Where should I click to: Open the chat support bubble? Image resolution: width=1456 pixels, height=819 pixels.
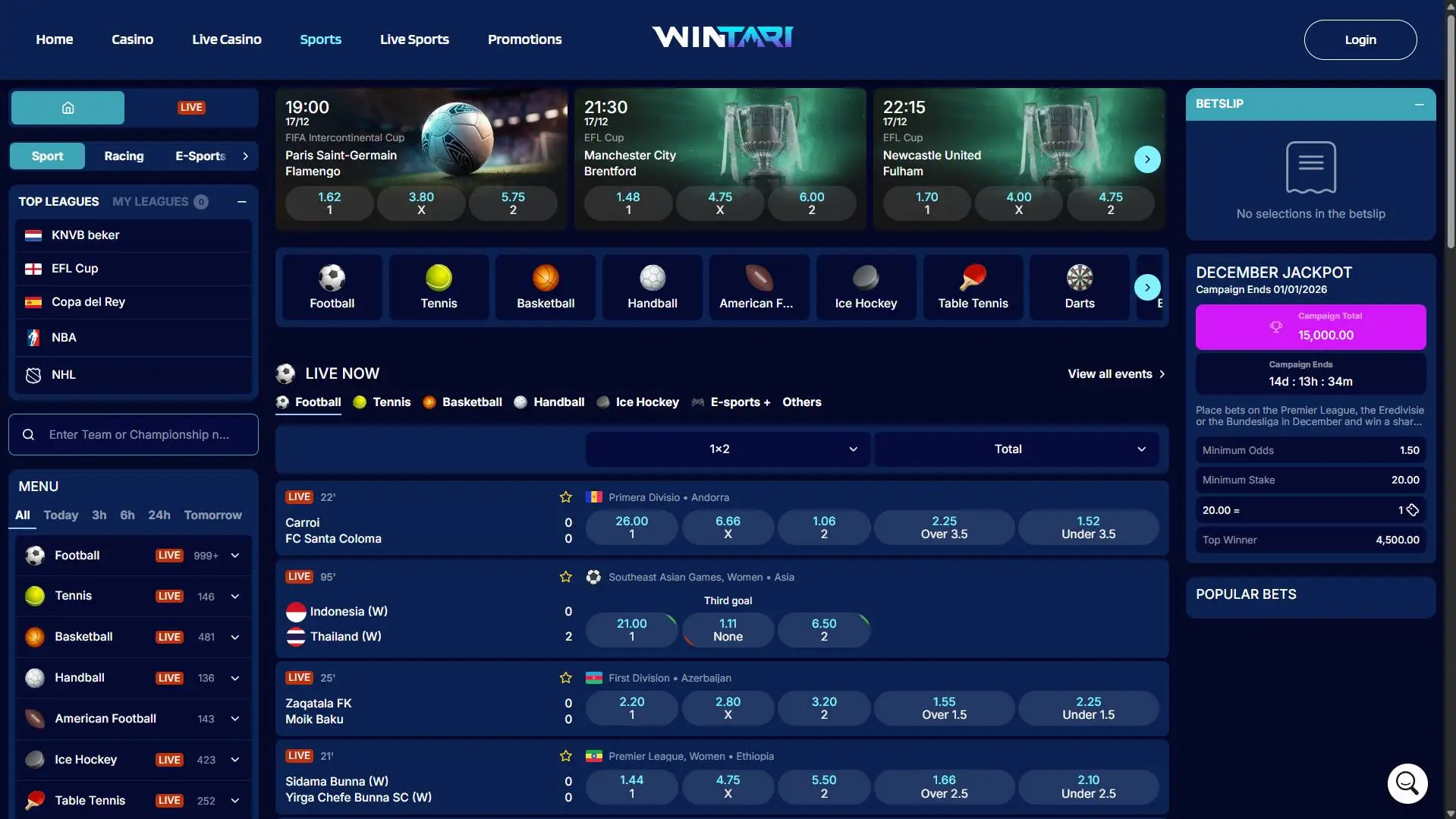(x=1406, y=783)
